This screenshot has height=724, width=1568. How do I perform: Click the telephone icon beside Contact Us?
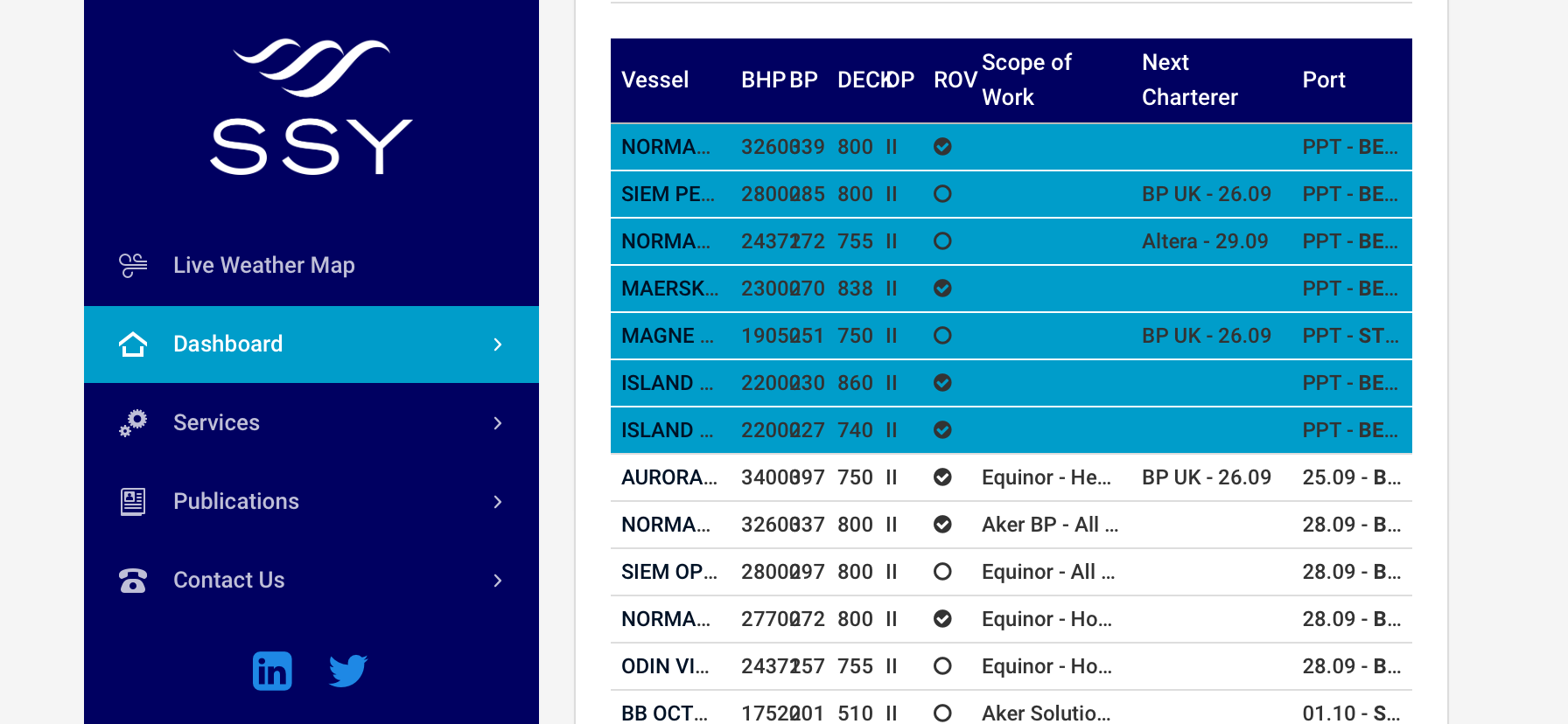point(133,581)
